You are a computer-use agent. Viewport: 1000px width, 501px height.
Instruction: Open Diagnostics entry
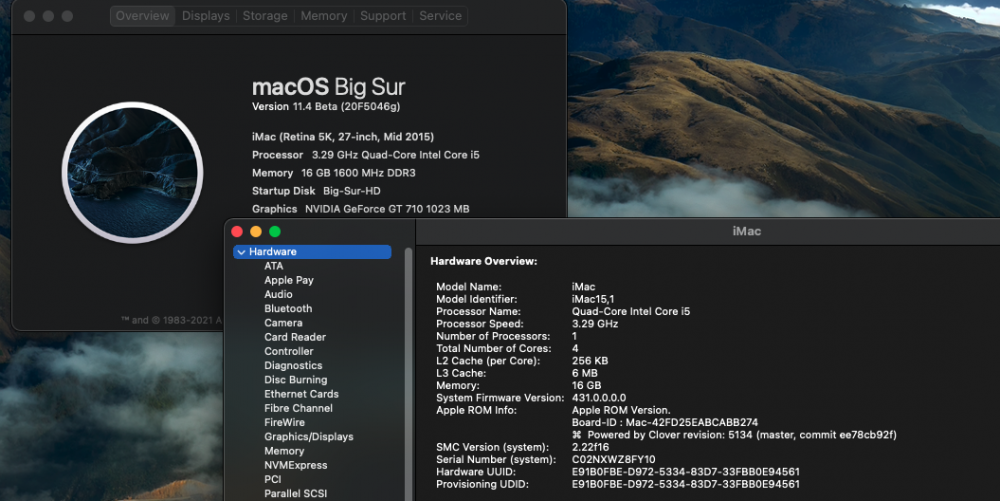[x=293, y=365]
